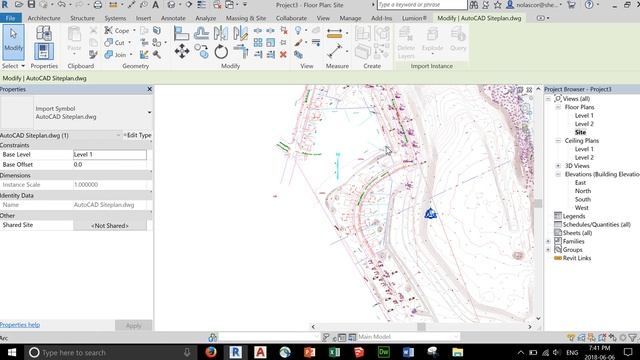The image size is (640, 360).
Task: Click Print in quick access toolbar
Action: [98, 5]
